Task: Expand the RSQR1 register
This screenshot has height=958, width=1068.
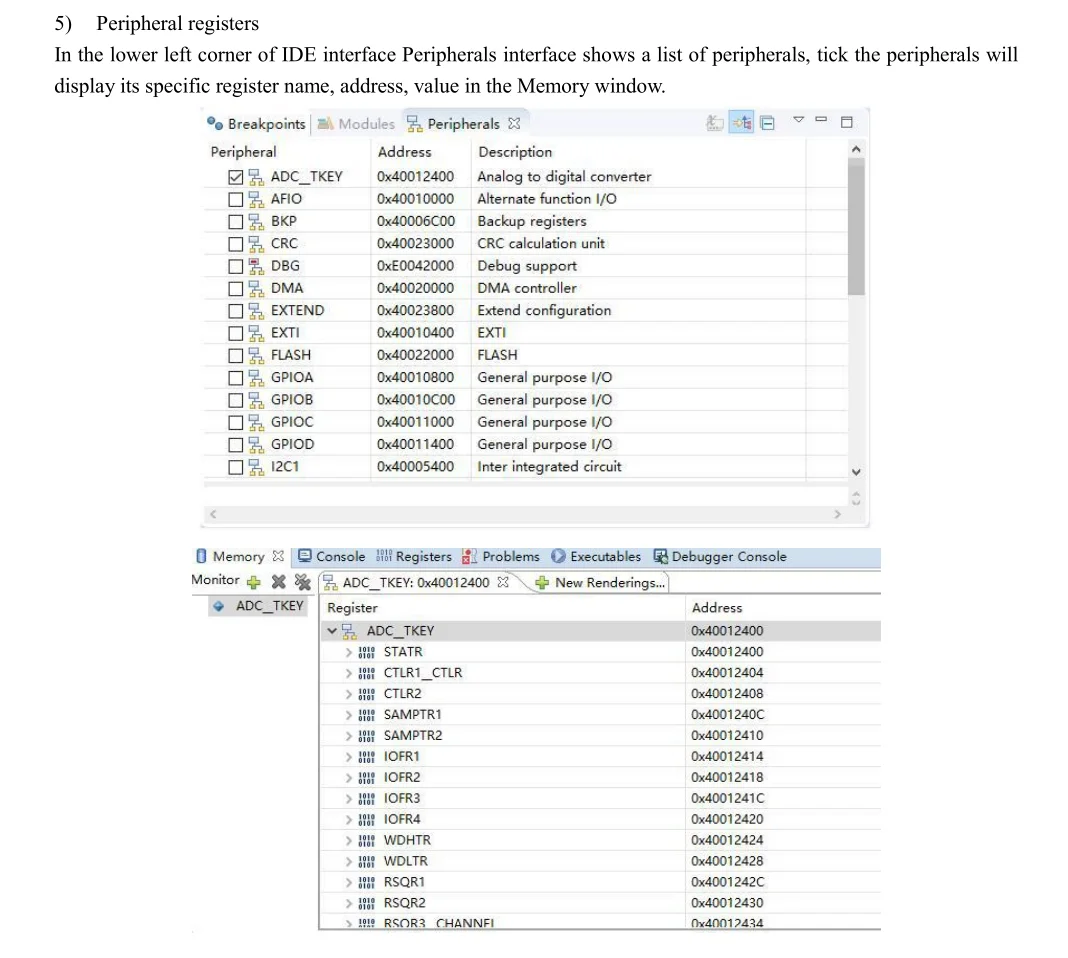Action: pyautogui.click(x=349, y=883)
